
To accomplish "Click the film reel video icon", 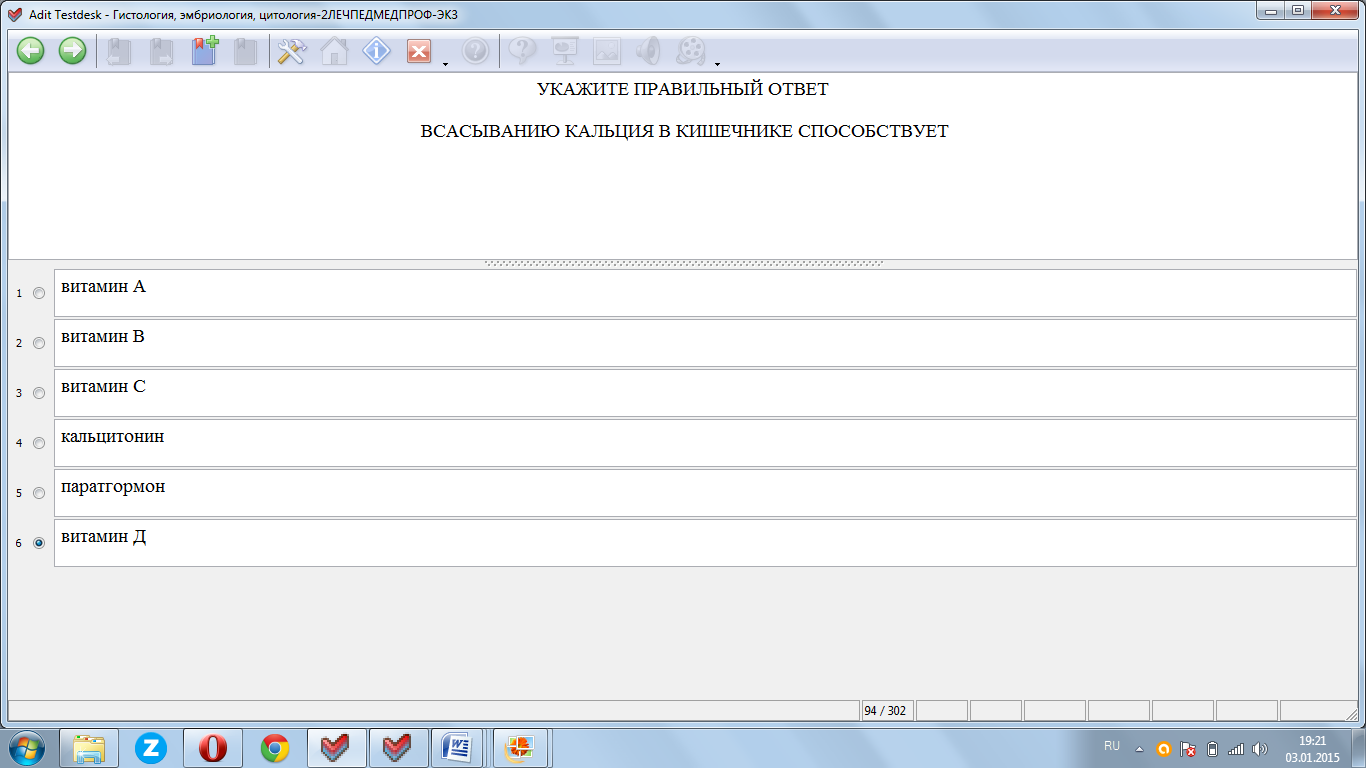I will coord(691,51).
